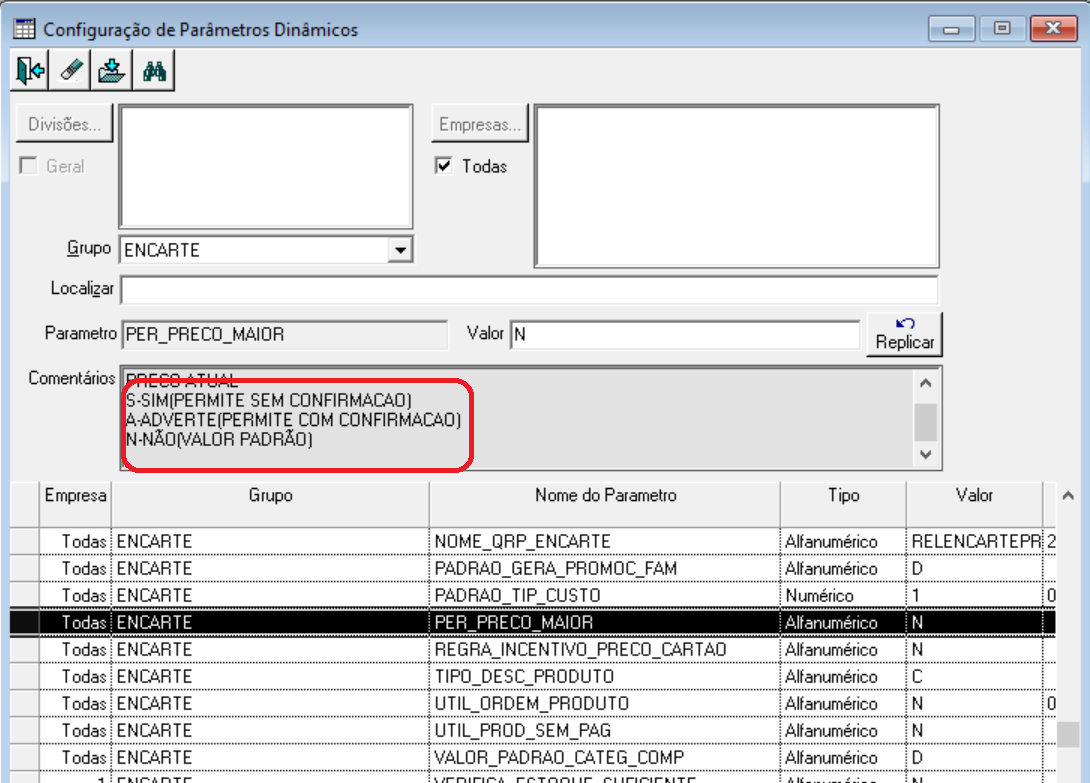Click the window title bar grid icon

pyautogui.click(x=24, y=29)
